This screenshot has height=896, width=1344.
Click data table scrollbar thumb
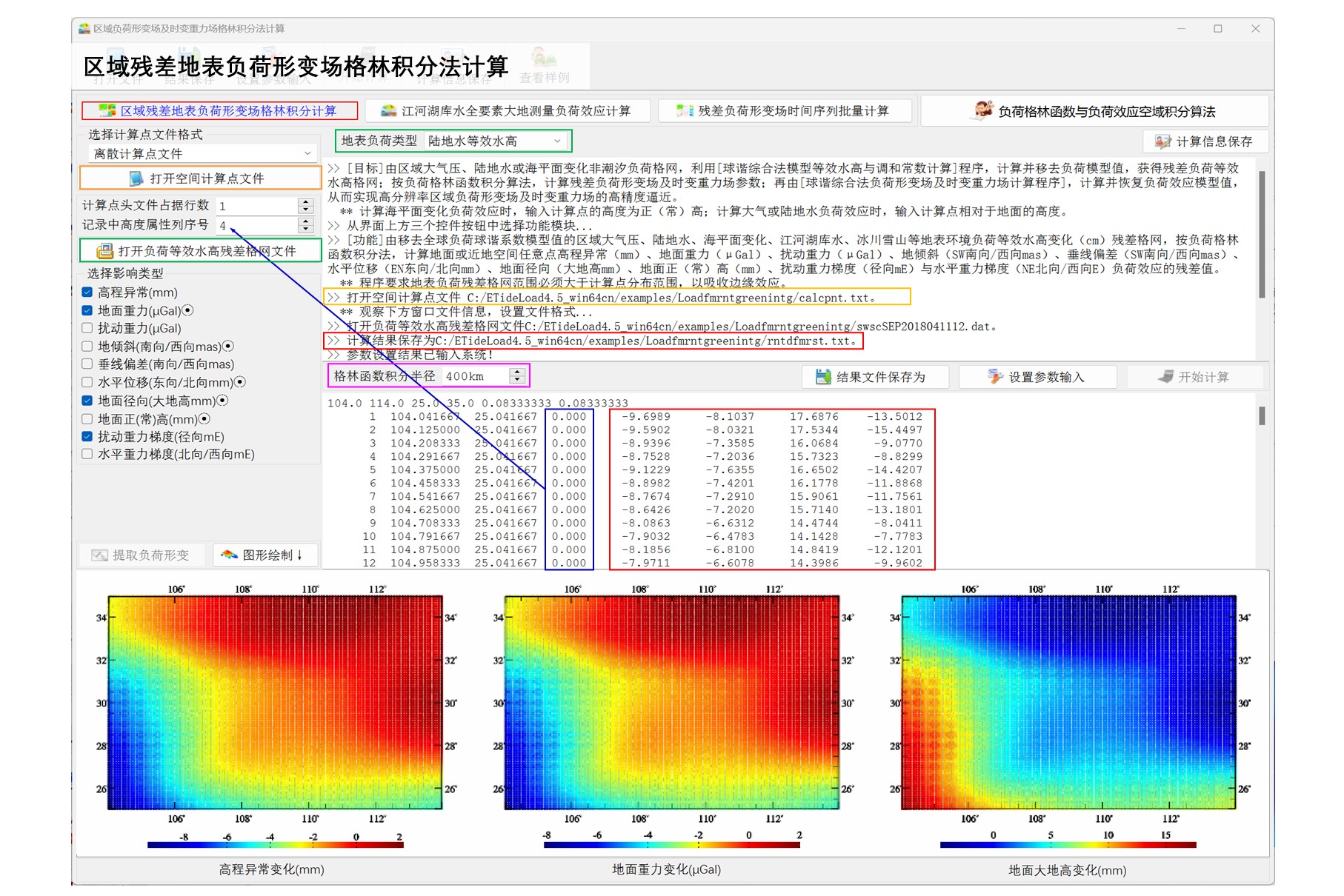click(1262, 415)
